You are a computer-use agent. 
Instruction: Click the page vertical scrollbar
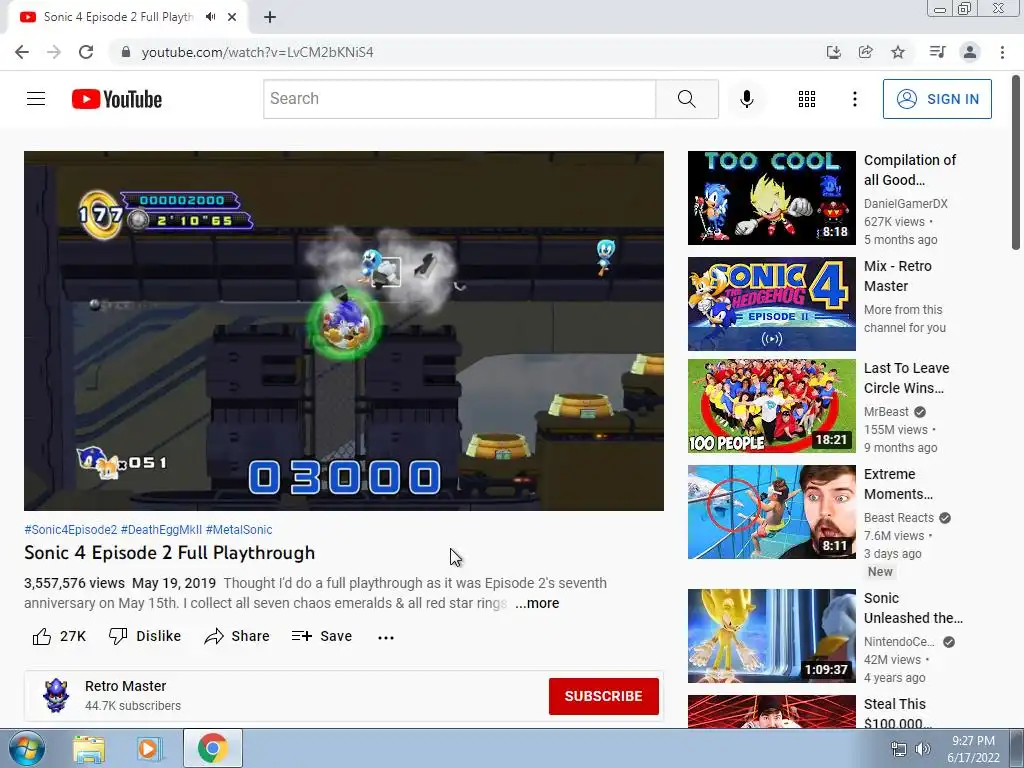tap(1016, 163)
